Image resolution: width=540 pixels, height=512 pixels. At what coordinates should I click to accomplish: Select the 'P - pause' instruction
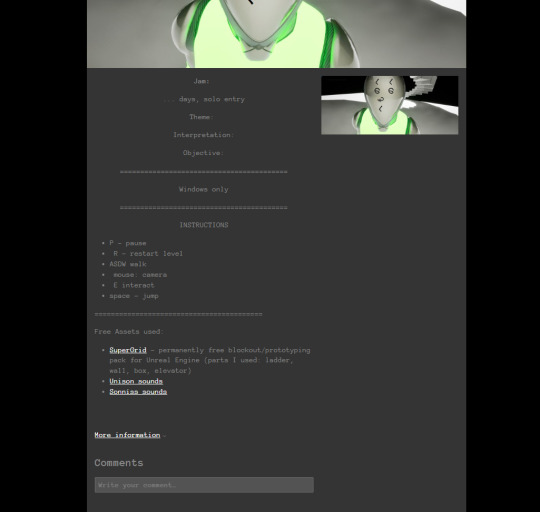tap(128, 243)
